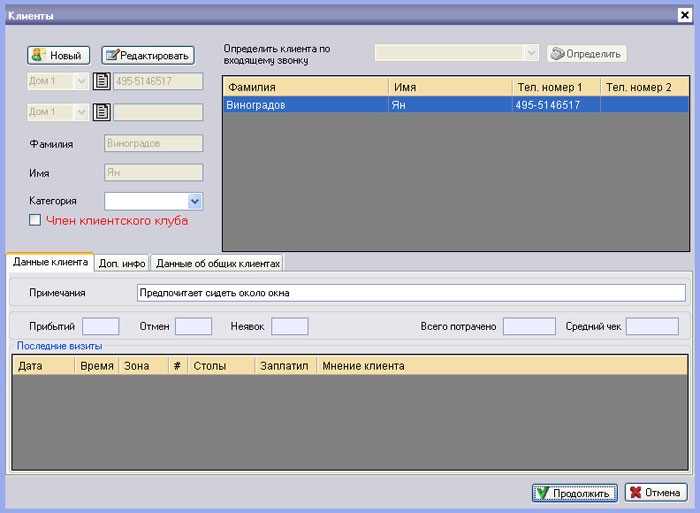Click the # column header in visits table
Viewport: 700px width, 513px height.
(x=178, y=366)
